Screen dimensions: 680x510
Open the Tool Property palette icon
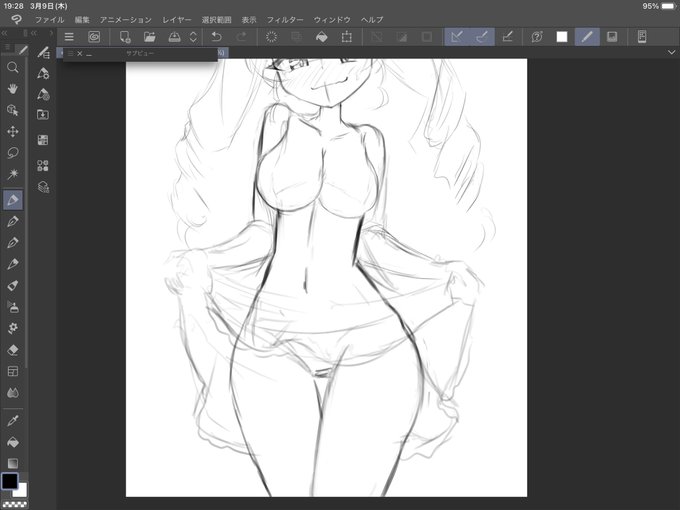tap(43, 73)
